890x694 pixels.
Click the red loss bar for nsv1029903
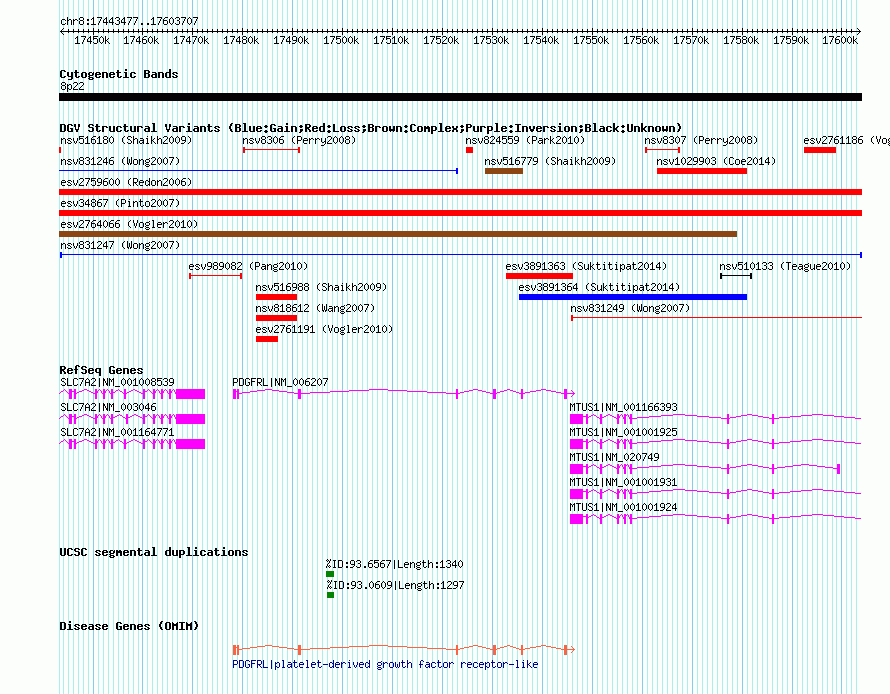(701, 171)
